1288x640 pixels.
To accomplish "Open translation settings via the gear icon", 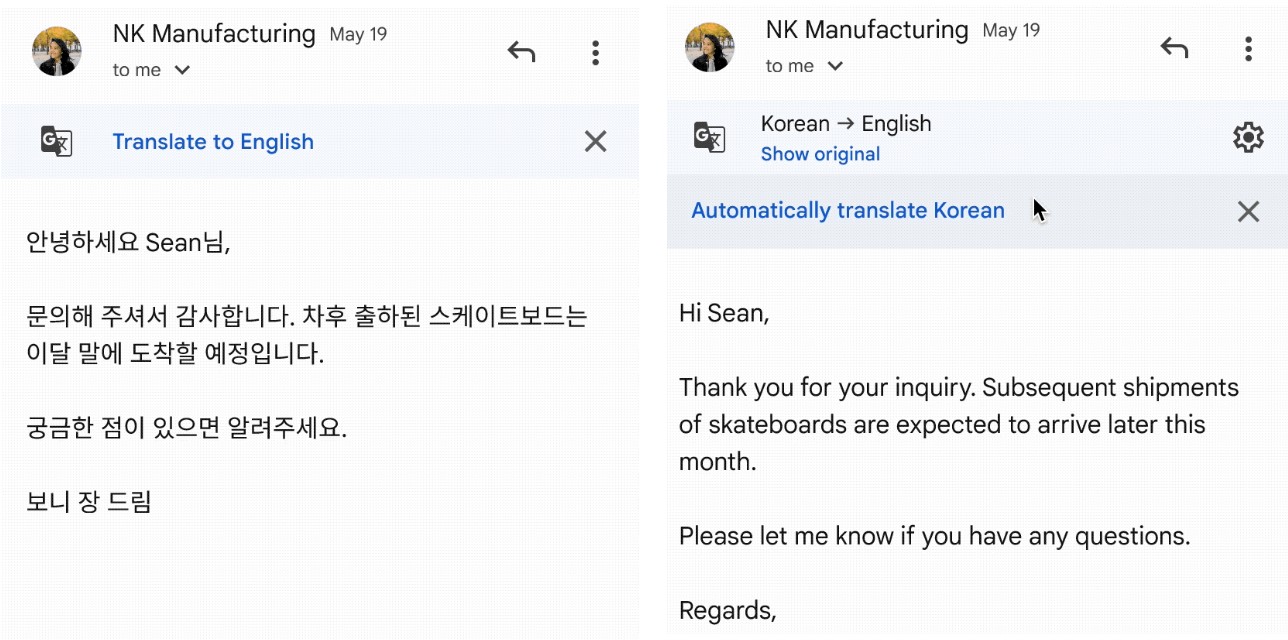I will (1248, 137).
